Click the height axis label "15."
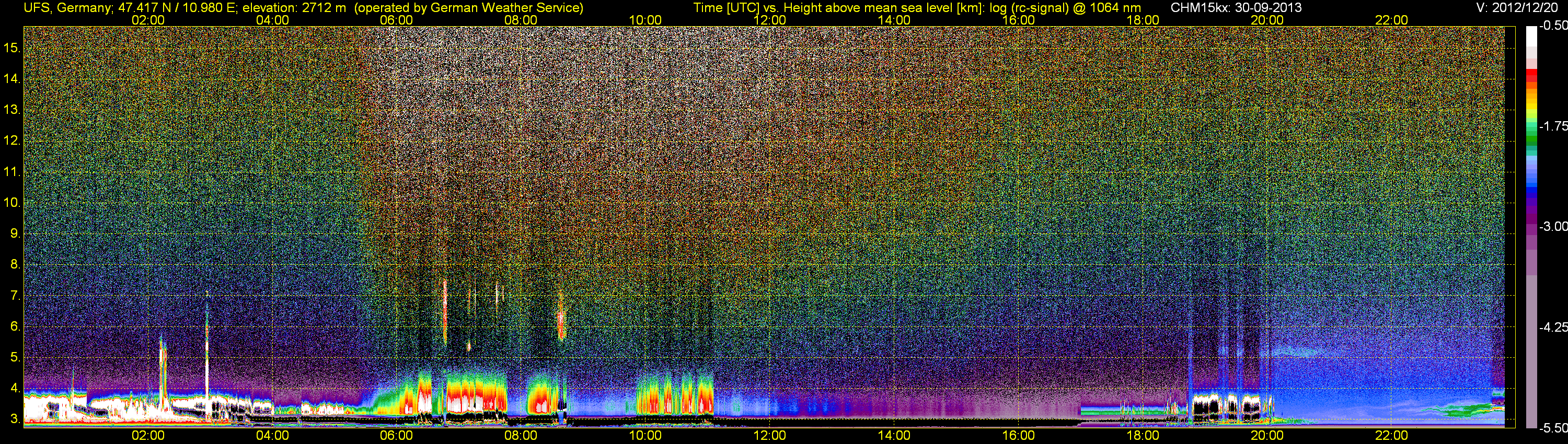 click(x=12, y=48)
